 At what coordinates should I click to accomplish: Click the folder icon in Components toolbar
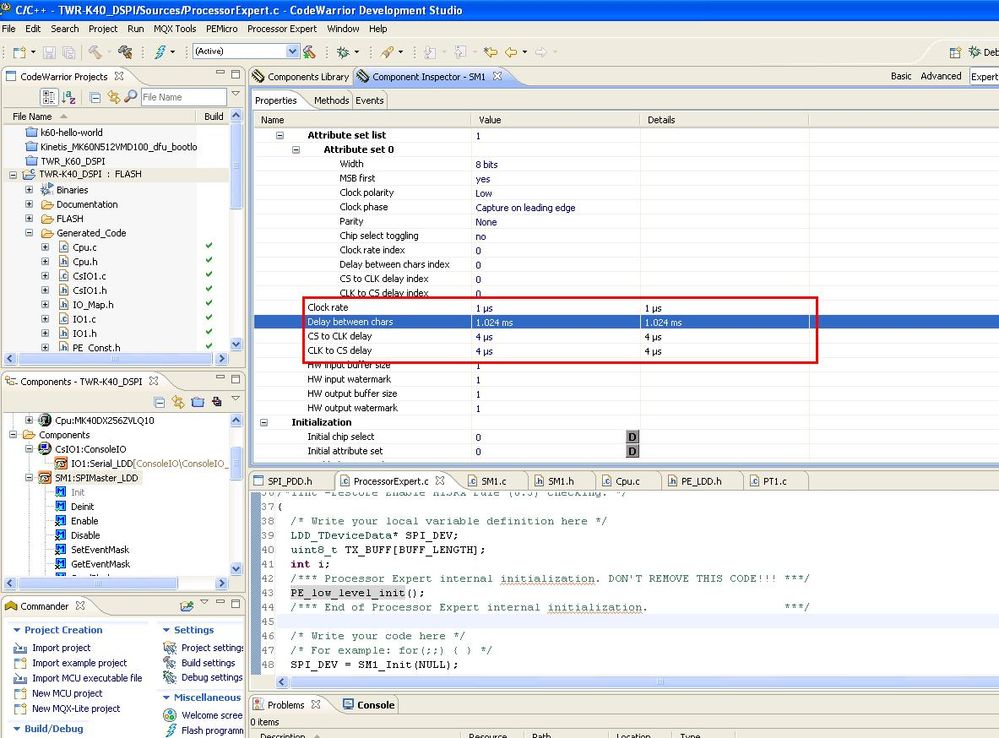point(198,402)
